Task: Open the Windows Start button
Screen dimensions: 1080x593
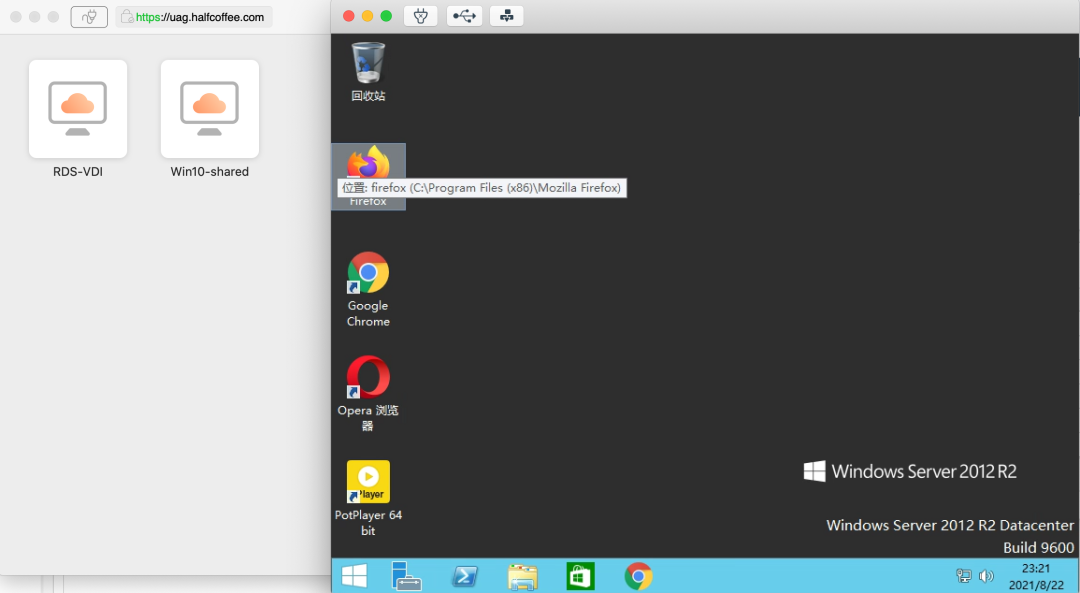Action: [x=354, y=576]
